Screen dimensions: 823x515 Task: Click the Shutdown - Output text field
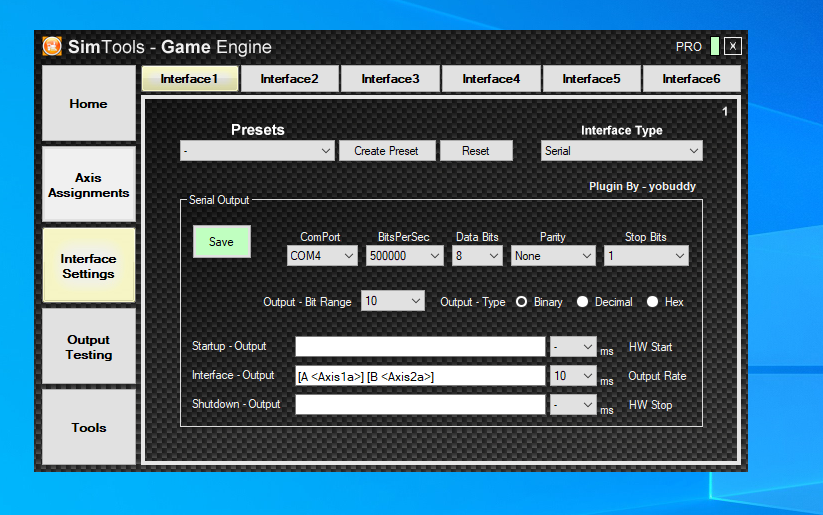tap(420, 405)
